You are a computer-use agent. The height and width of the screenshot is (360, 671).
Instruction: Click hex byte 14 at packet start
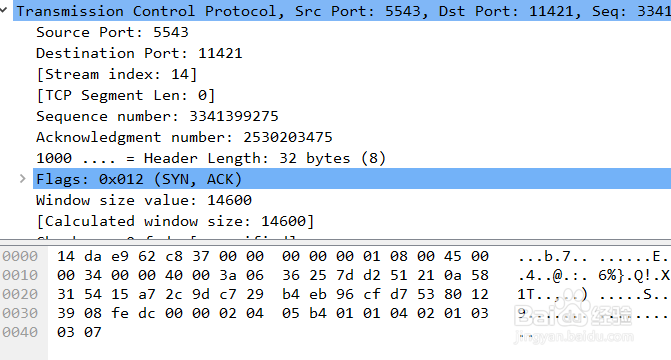coord(65,256)
